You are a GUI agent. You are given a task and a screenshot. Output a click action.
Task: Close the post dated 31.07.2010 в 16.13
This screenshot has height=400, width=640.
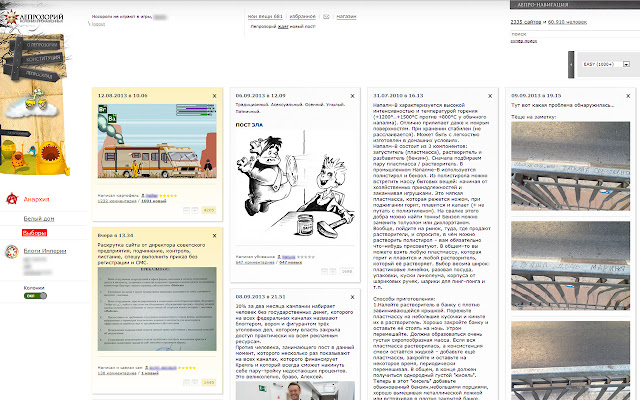490,96
